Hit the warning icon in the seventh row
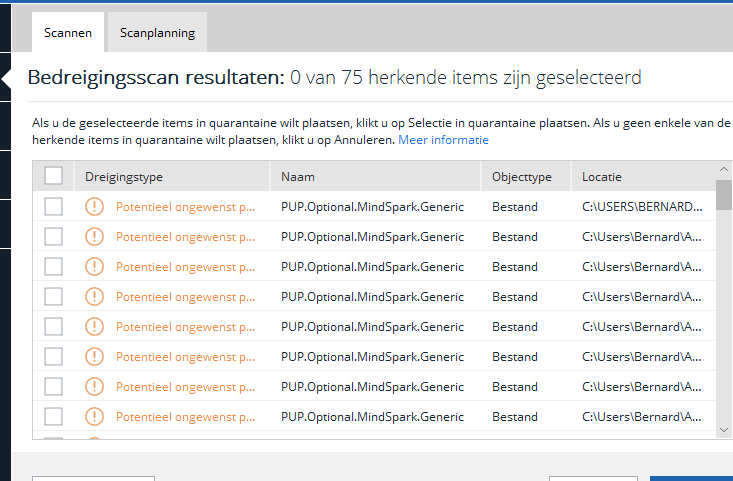 point(95,387)
